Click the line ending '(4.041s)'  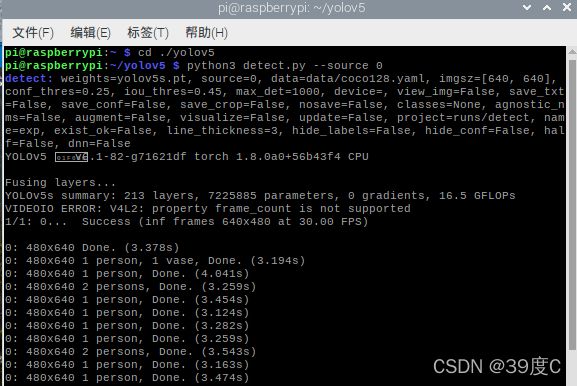(127, 274)
